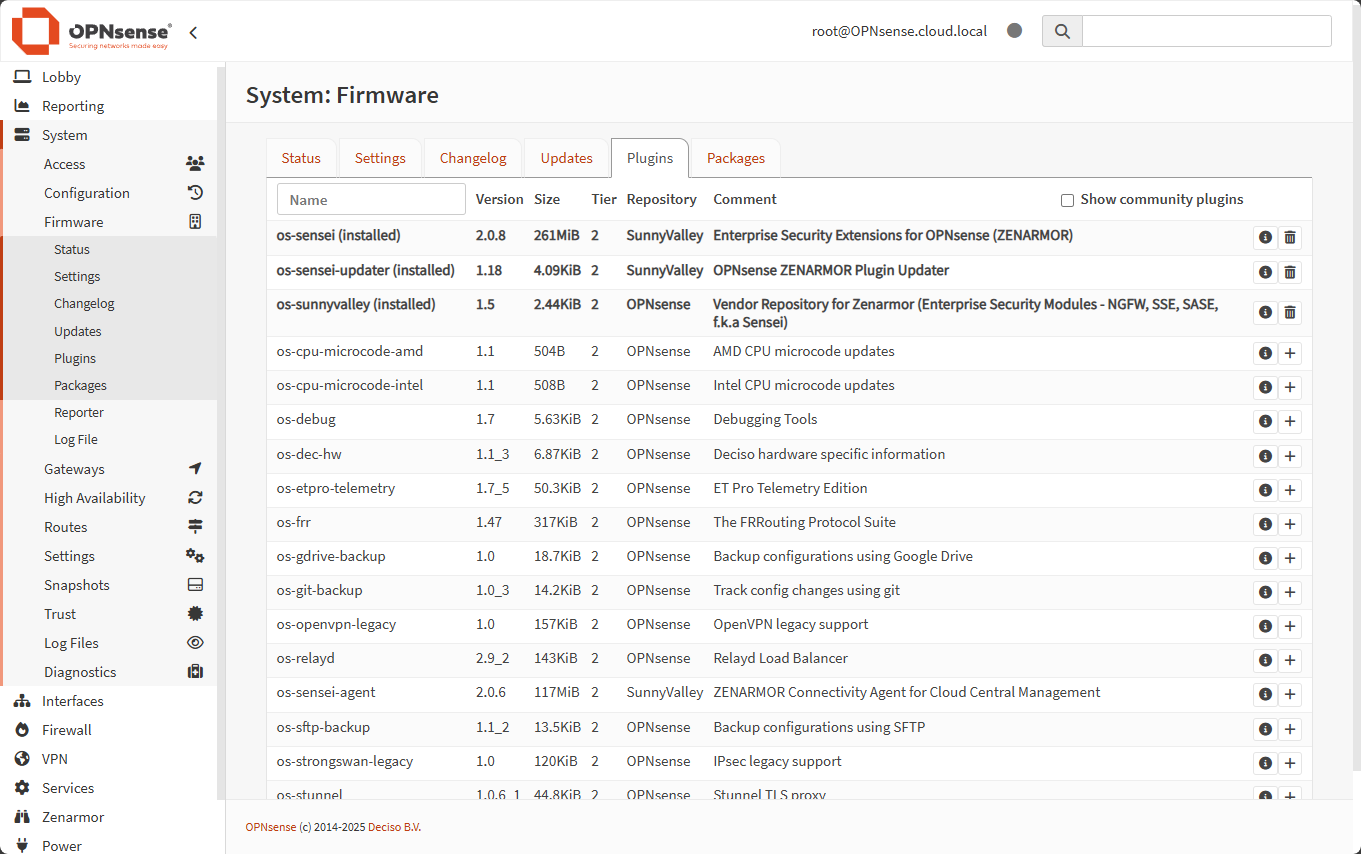Open the Changelog tab
The width and height of the screenshot is (1361, 854).
tap(473, 158)
